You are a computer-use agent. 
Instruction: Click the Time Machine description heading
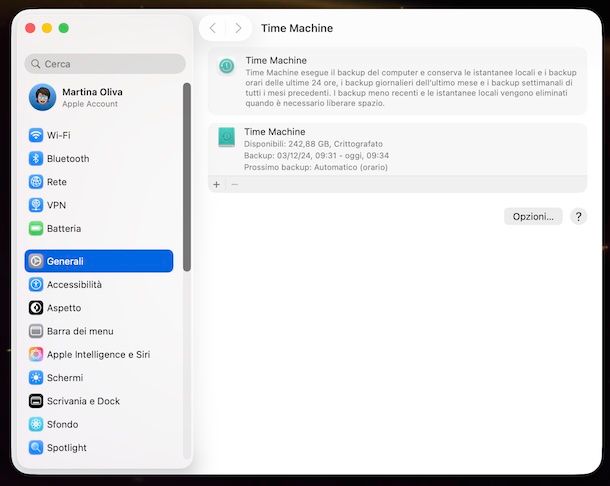[276, 60]
